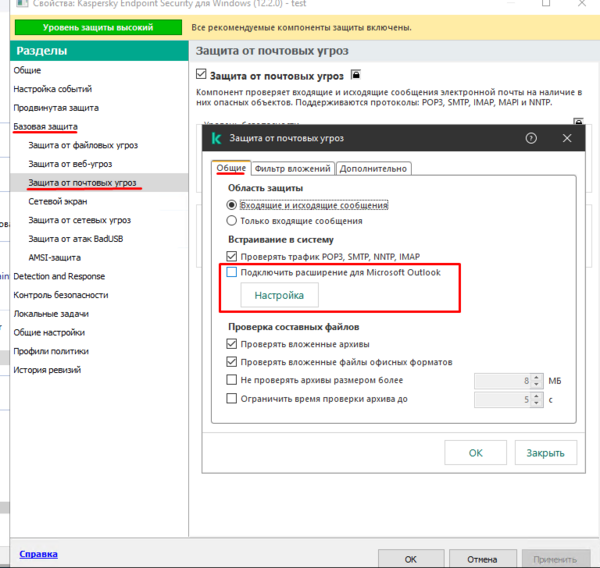The height and width of the screenshot is (568, 600).
Task: Click the archive size MB input field
Action: point(503,381)
